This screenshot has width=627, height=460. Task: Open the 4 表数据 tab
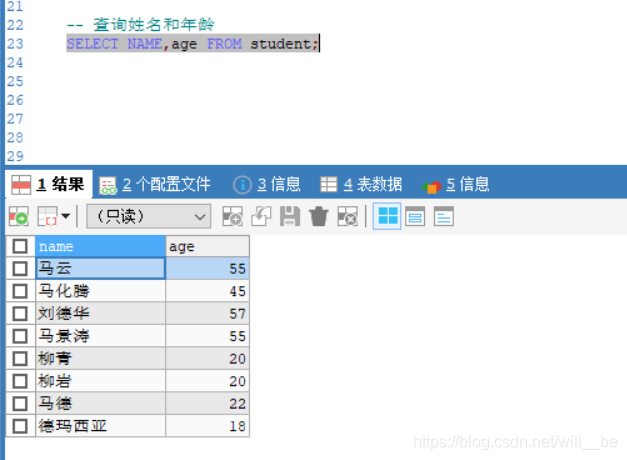point(361,184)
